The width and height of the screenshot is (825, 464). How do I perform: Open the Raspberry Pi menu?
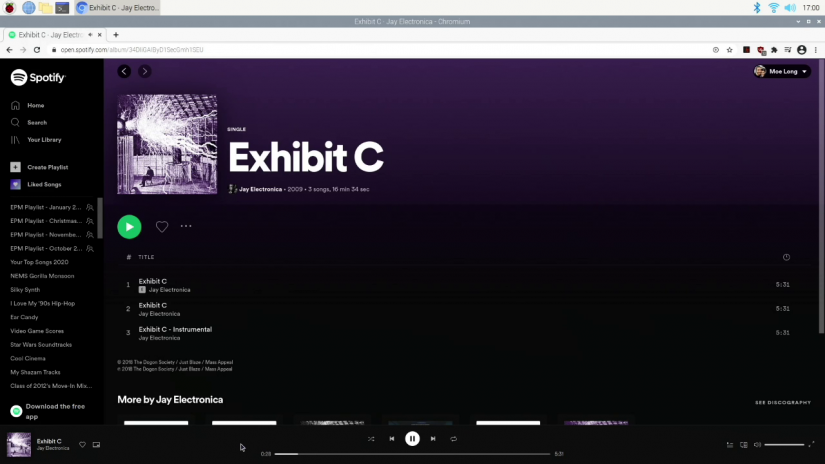9,8
